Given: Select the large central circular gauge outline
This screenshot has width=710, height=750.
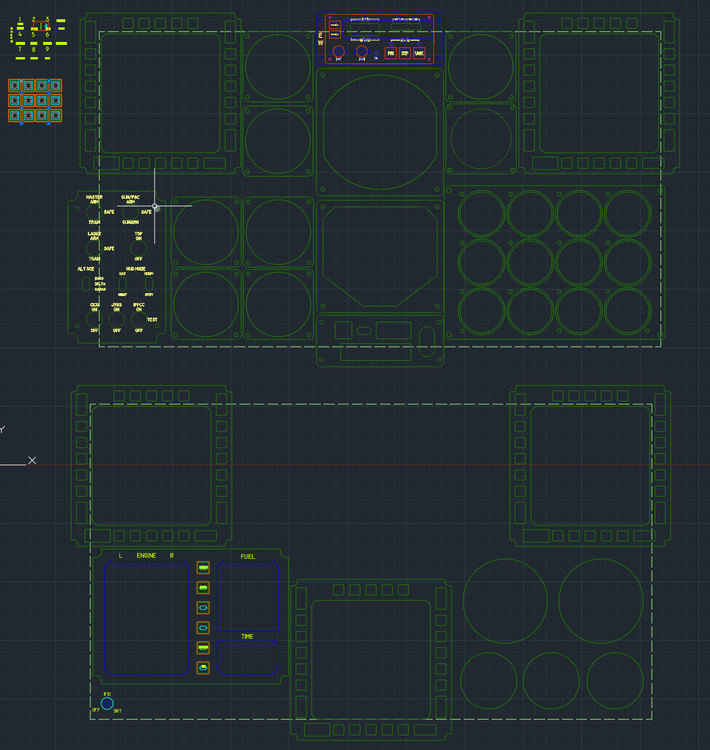Looking at the screenshot, I should coord(380,133).
